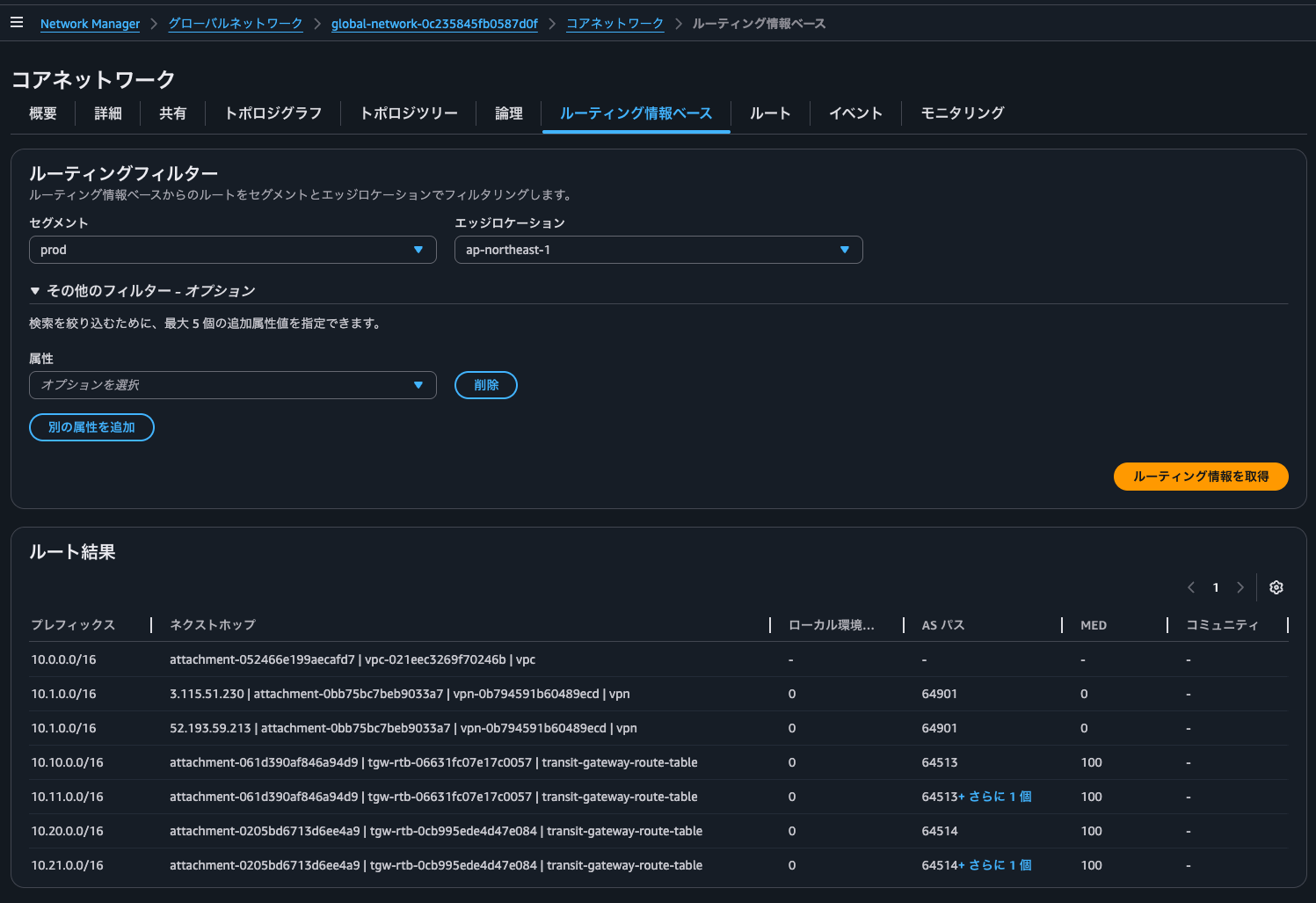This screenshot has width=1316, height=903.
Task: Switch to the トポロジツリー tab
Action: (x=409, y=113)
